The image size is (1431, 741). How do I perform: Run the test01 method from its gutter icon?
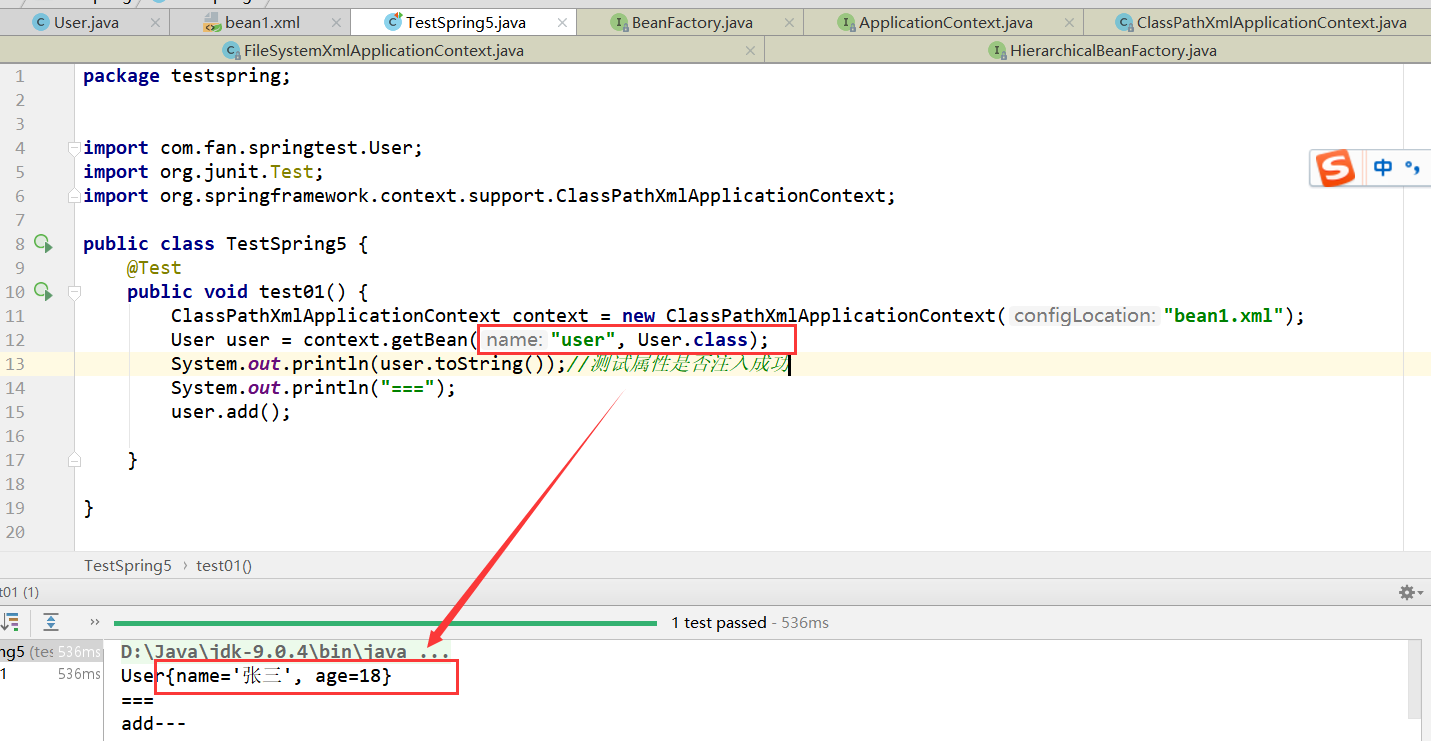click(x=42, y=291)
